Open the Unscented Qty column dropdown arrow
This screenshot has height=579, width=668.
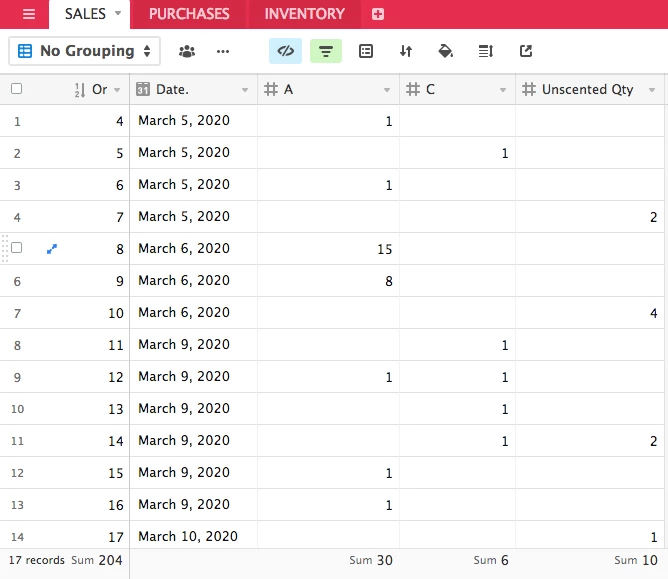(x=652, y=90)
